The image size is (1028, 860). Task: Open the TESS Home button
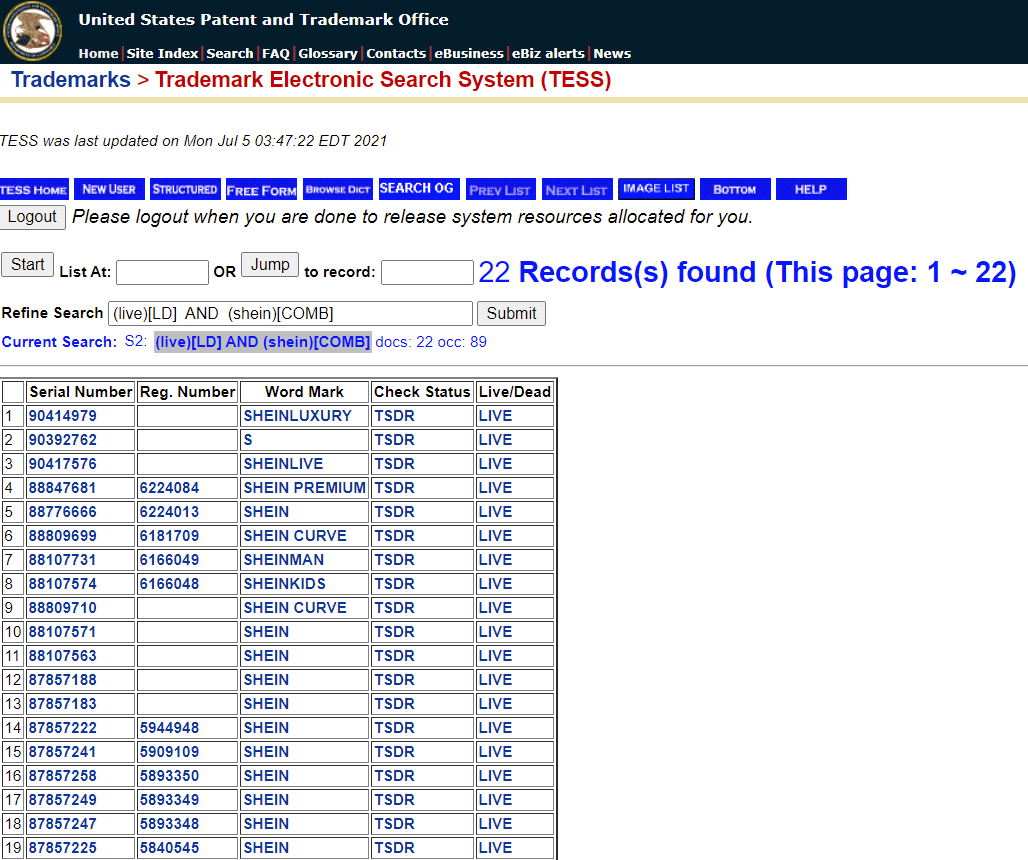(33, 189)
